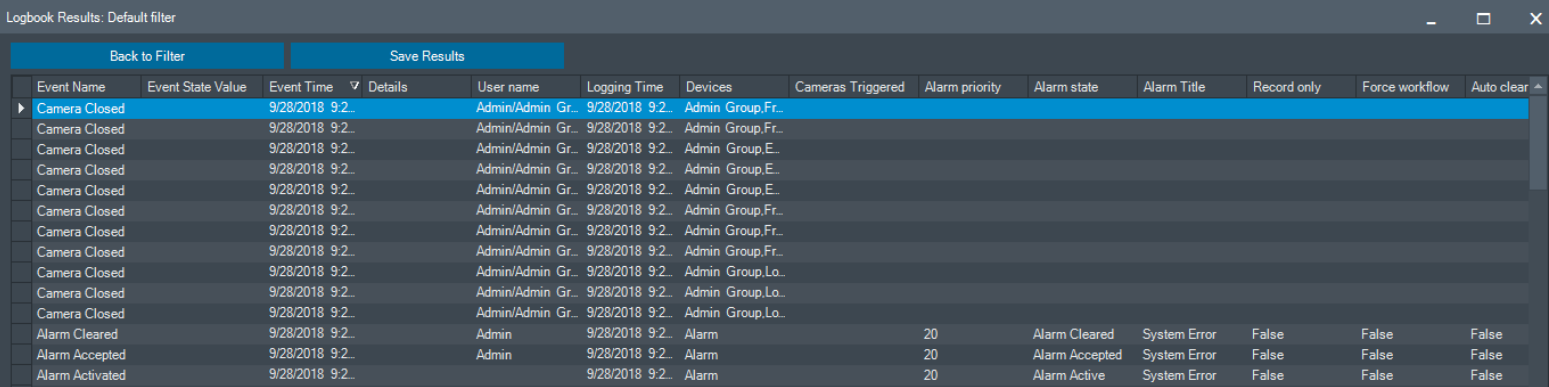This screenshot has width=1549, height=387.
Task: Click the scrollbar up arrow
Action: 1538,87
